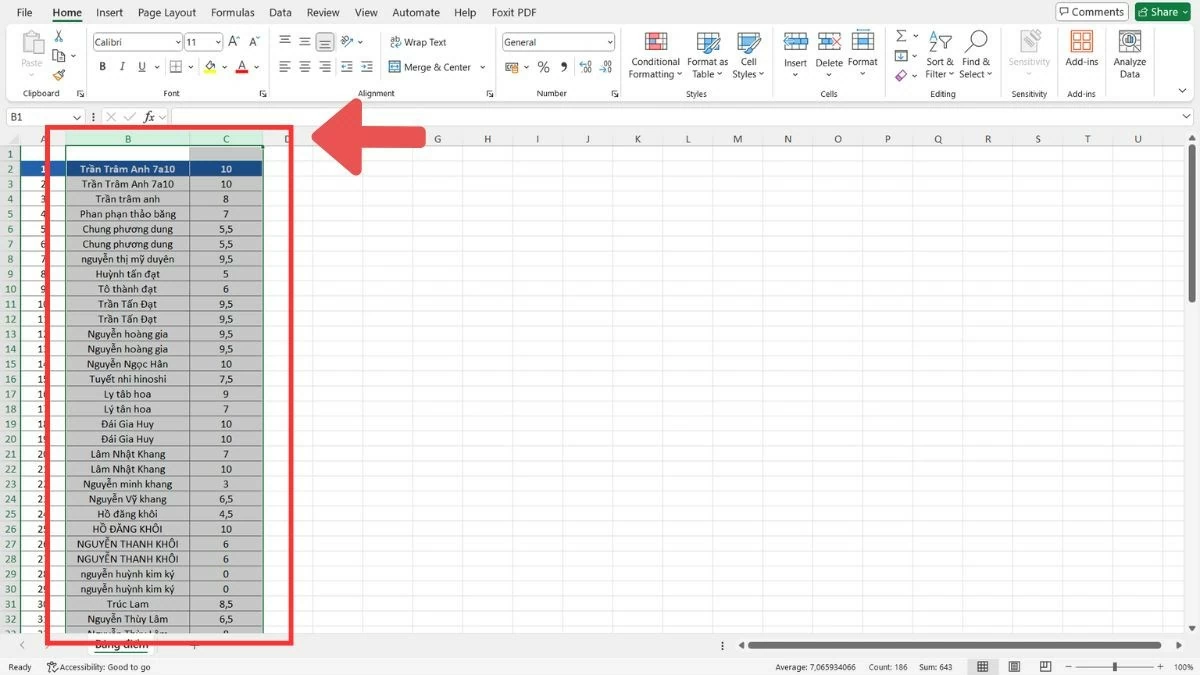Select the Format Painter icon
This screenshot has width=1200, height=675.
[x=60, y=75]
